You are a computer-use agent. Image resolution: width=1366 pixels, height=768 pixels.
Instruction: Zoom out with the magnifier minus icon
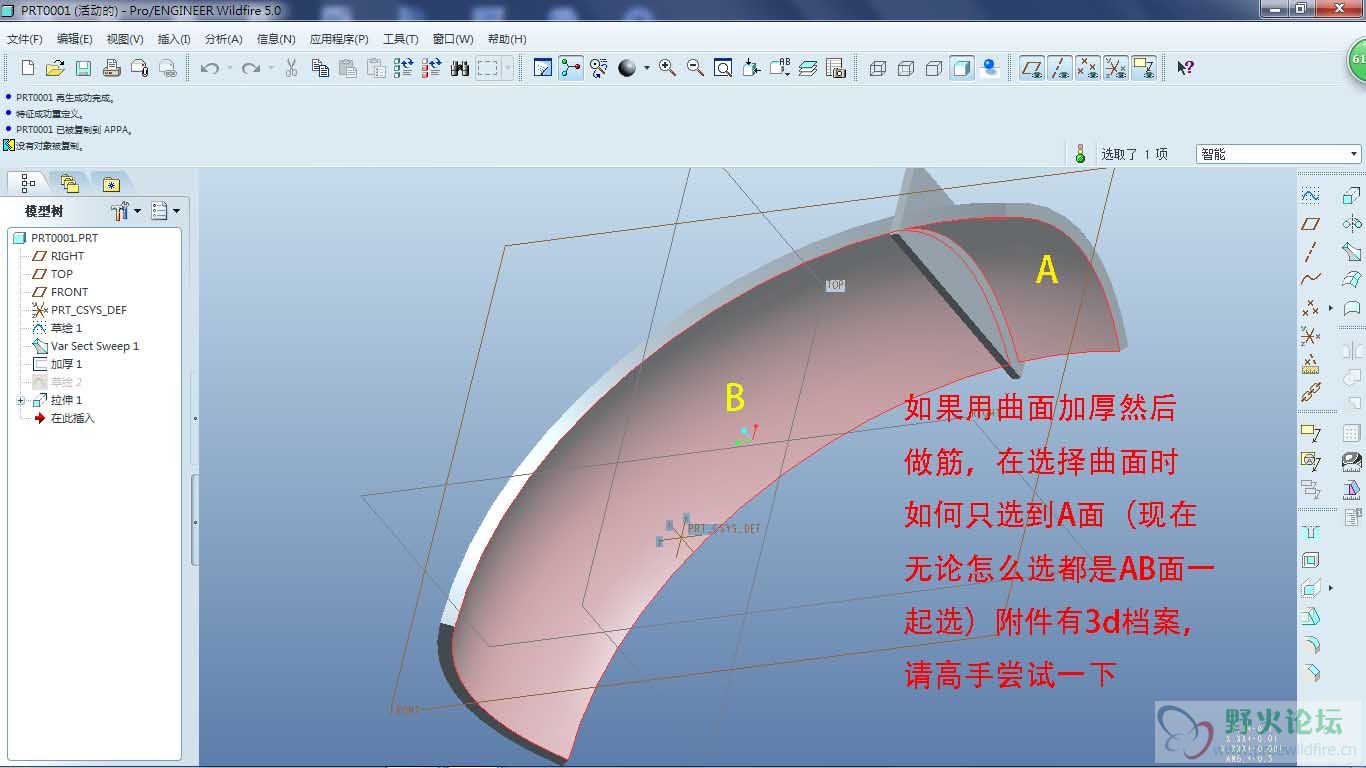[x=695, y=68]
